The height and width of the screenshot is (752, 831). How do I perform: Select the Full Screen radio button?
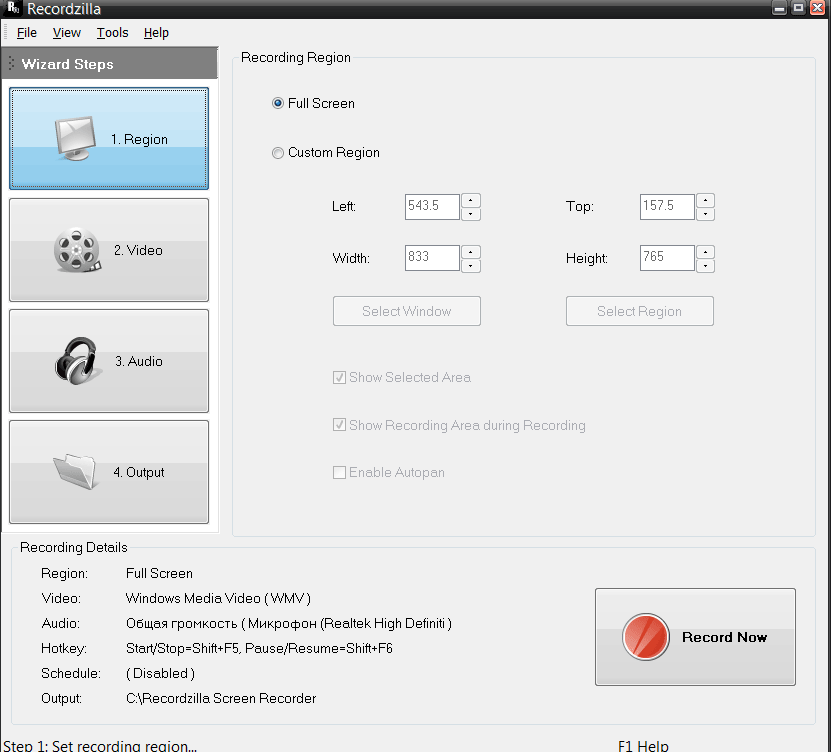point(278,103)
